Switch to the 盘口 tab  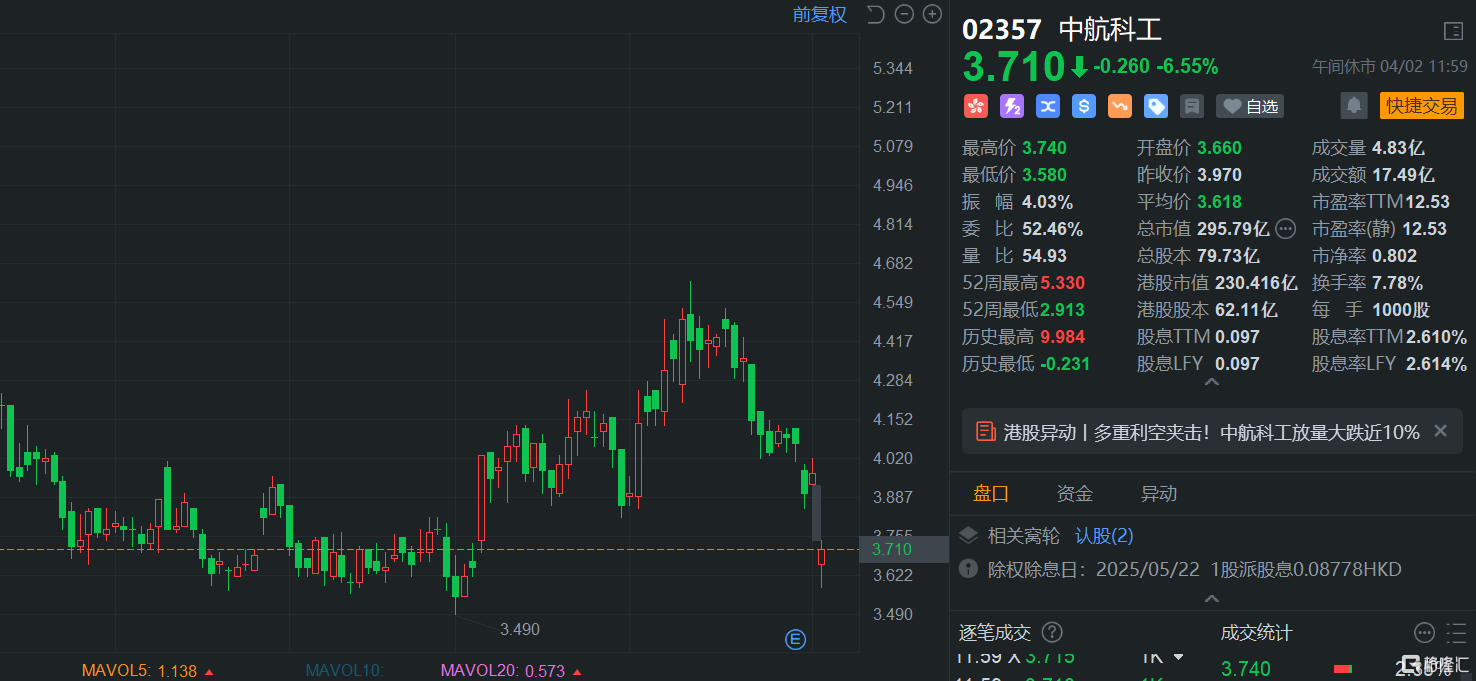tap(991, 493)
